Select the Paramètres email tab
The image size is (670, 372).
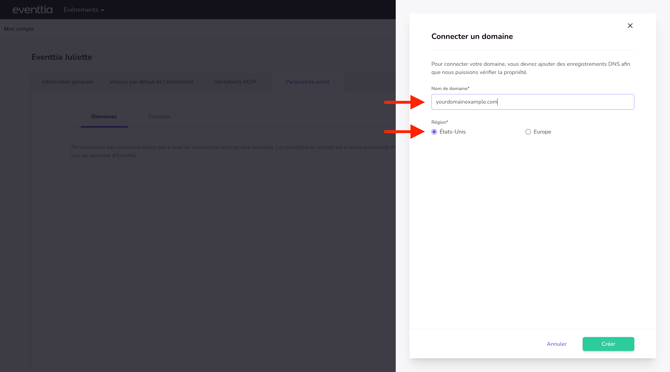(x=307, y=82)
